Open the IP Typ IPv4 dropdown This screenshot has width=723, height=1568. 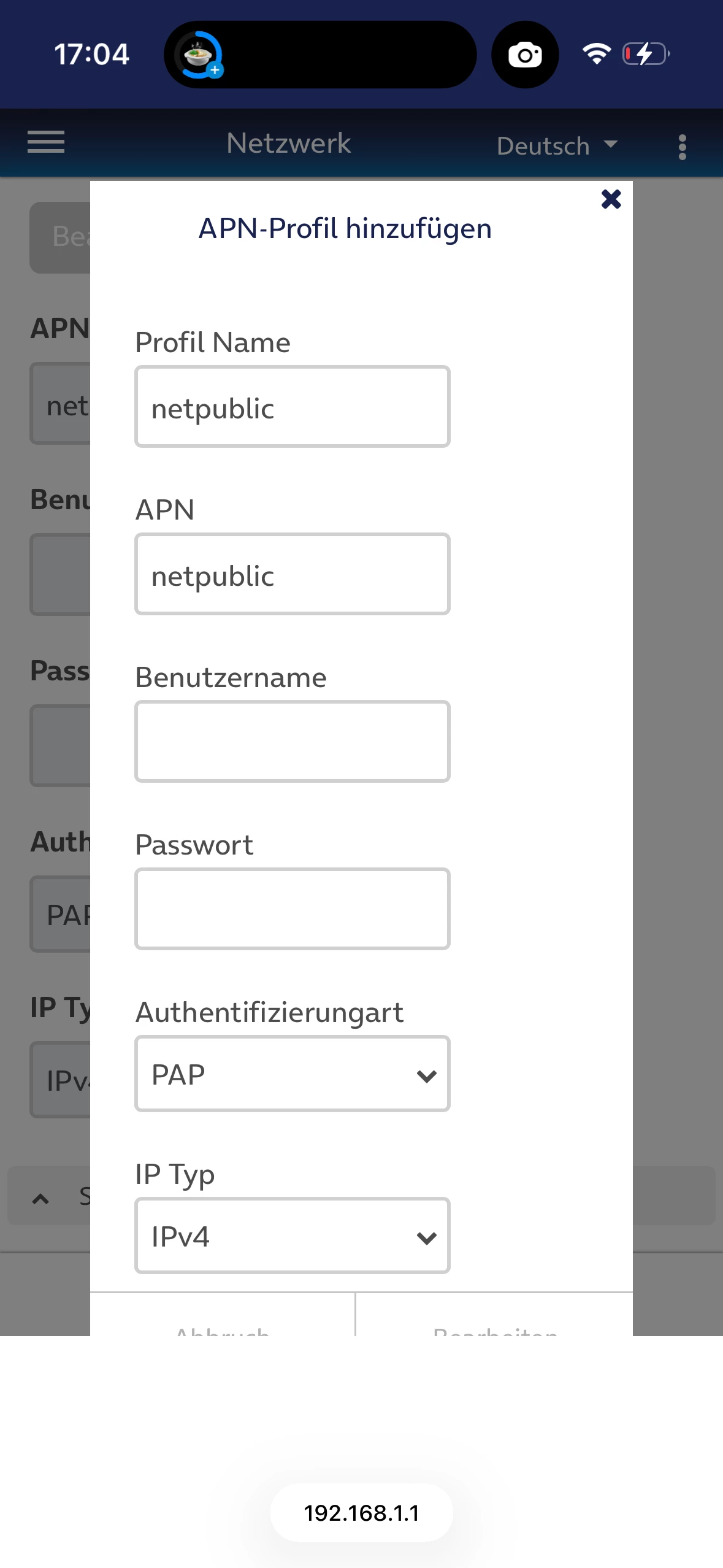tap(293, 1236)
